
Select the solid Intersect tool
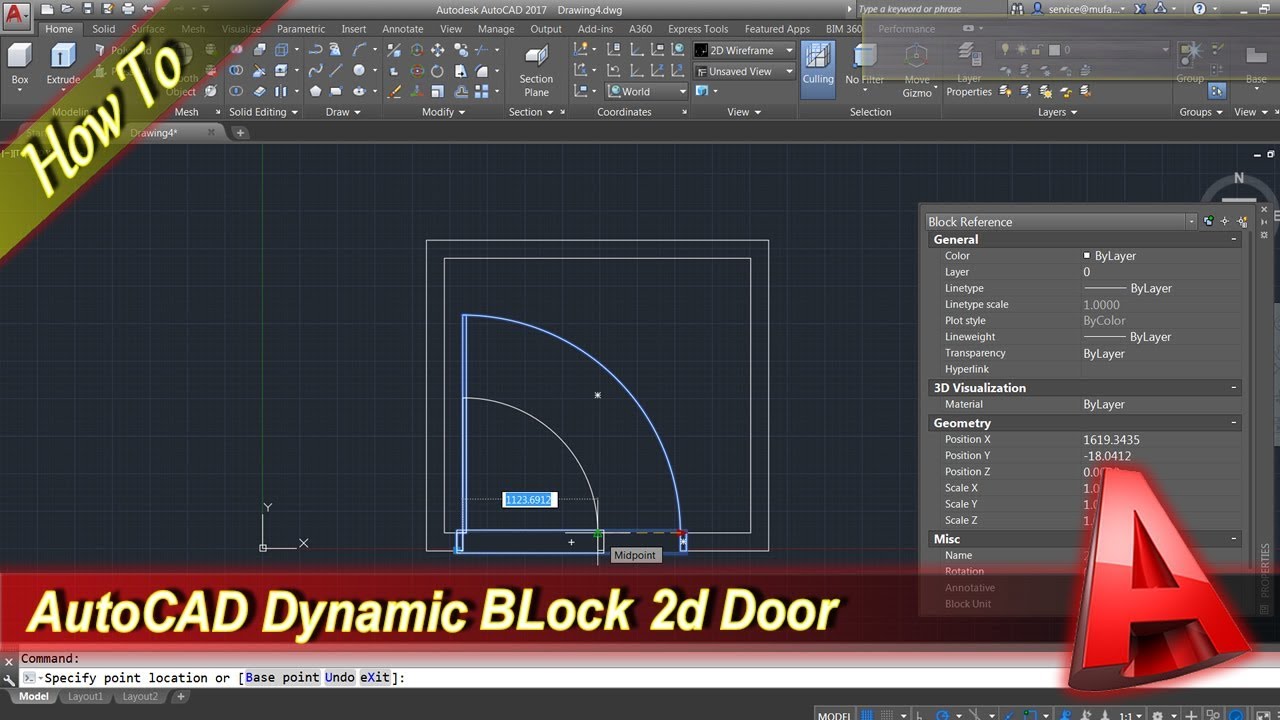(236, 91)
